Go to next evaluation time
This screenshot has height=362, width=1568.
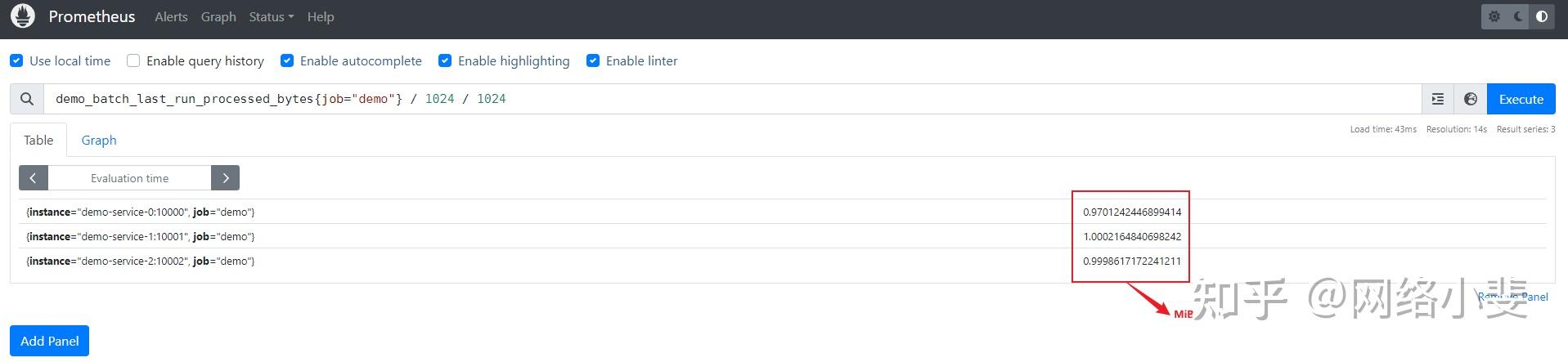coord(225,178)
